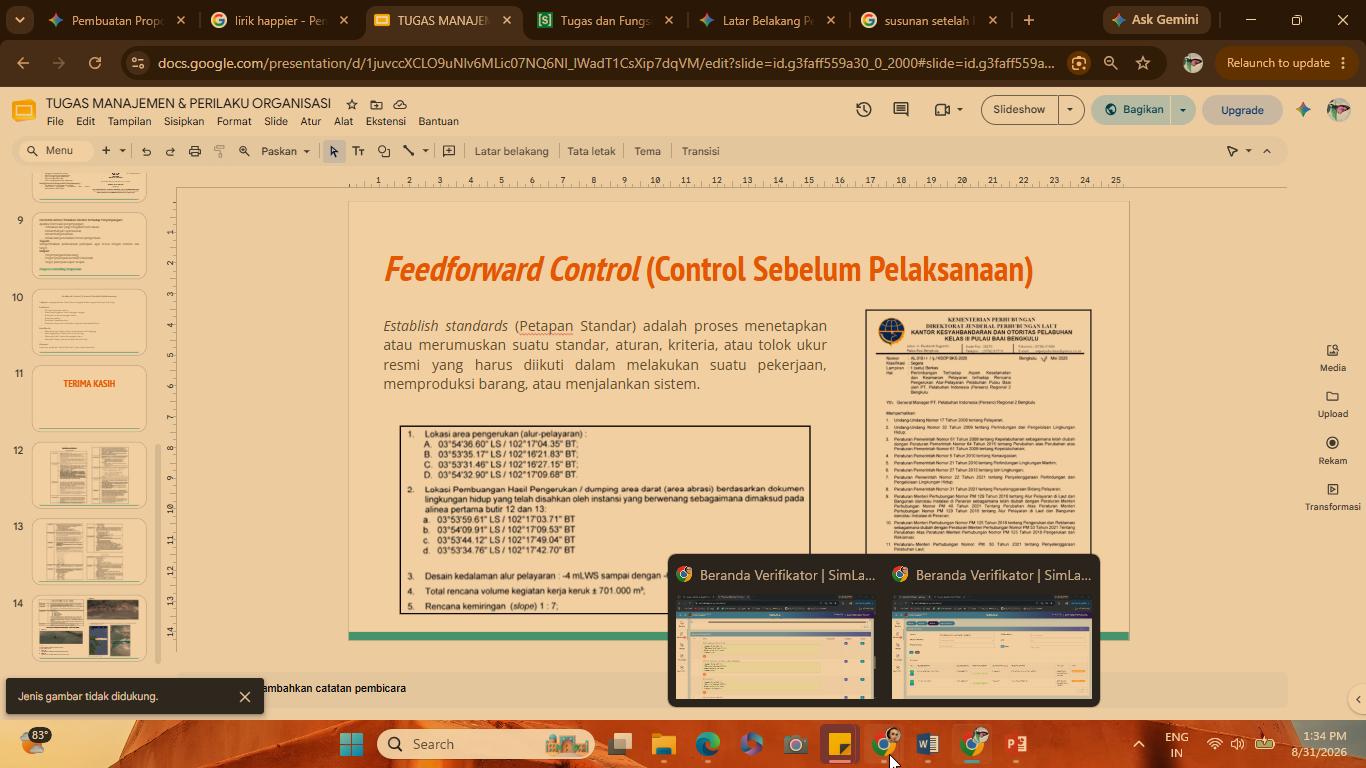Open the Shape tool icon
The image size is (1366, 768).
click(384, 151)
